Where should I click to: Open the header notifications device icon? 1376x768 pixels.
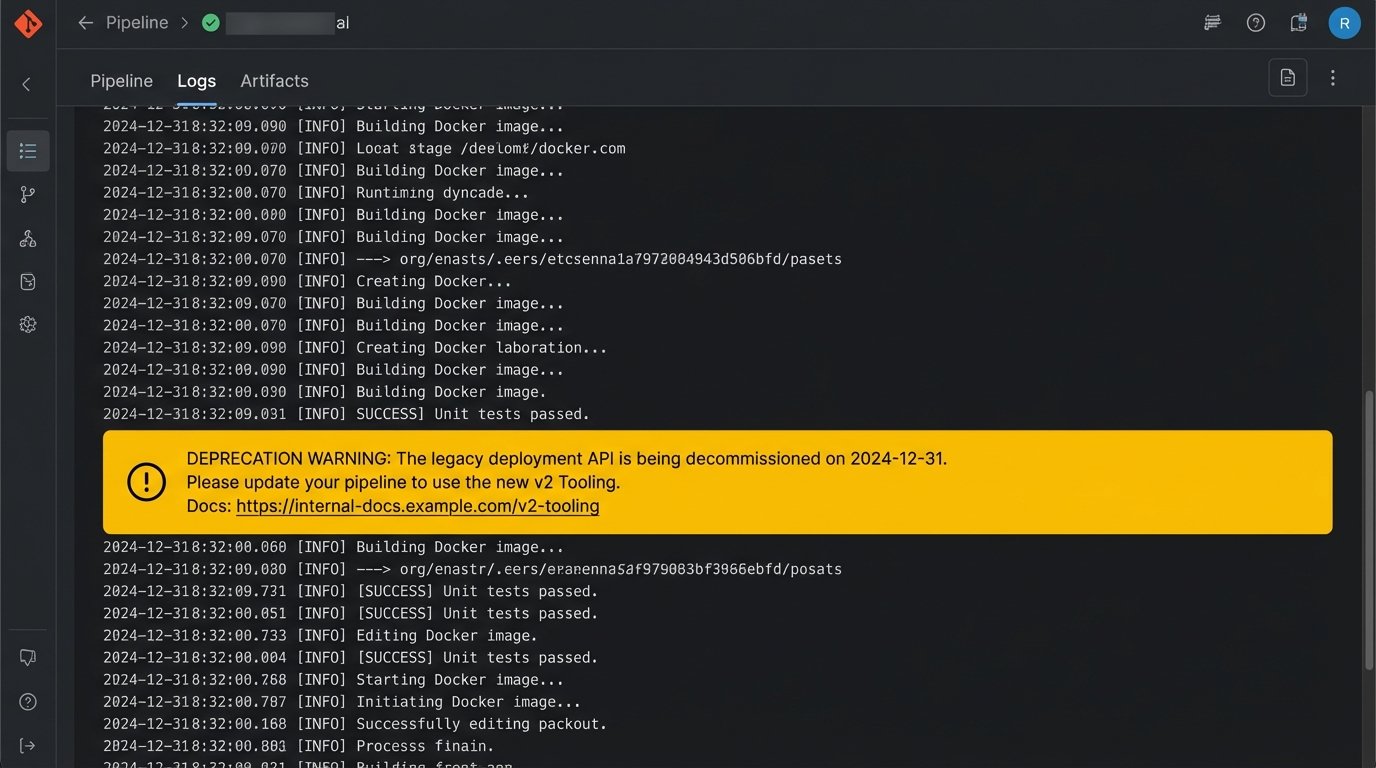point(1299,23)
